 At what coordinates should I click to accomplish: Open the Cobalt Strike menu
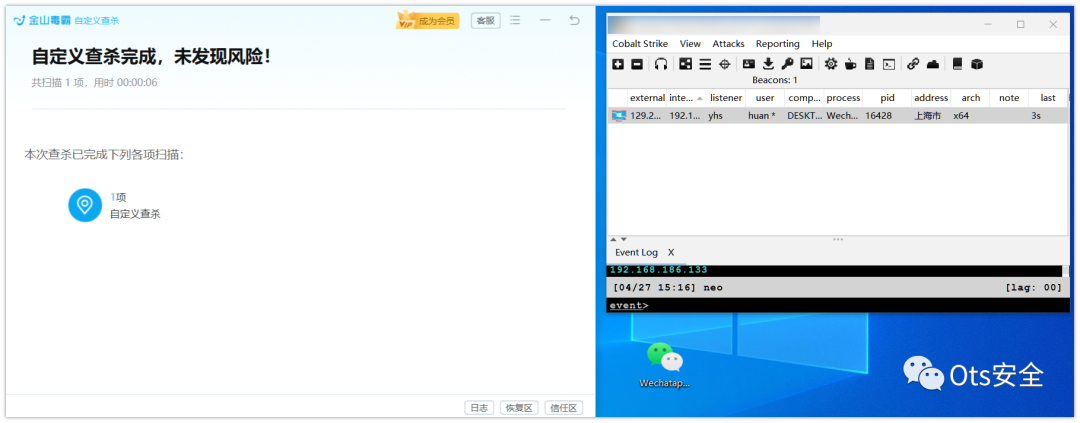click(640, 43)
